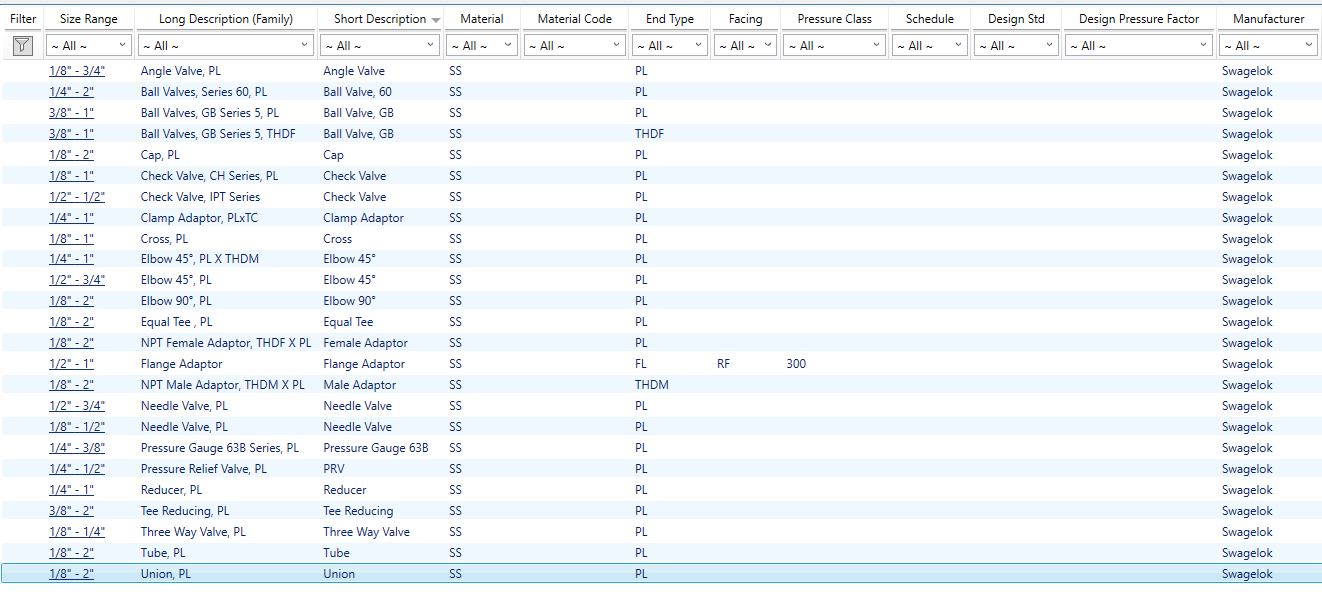The width and height of the screenshot is (1322, 599).
Task: Sort by End Type column header
Action: coord(670,19)
